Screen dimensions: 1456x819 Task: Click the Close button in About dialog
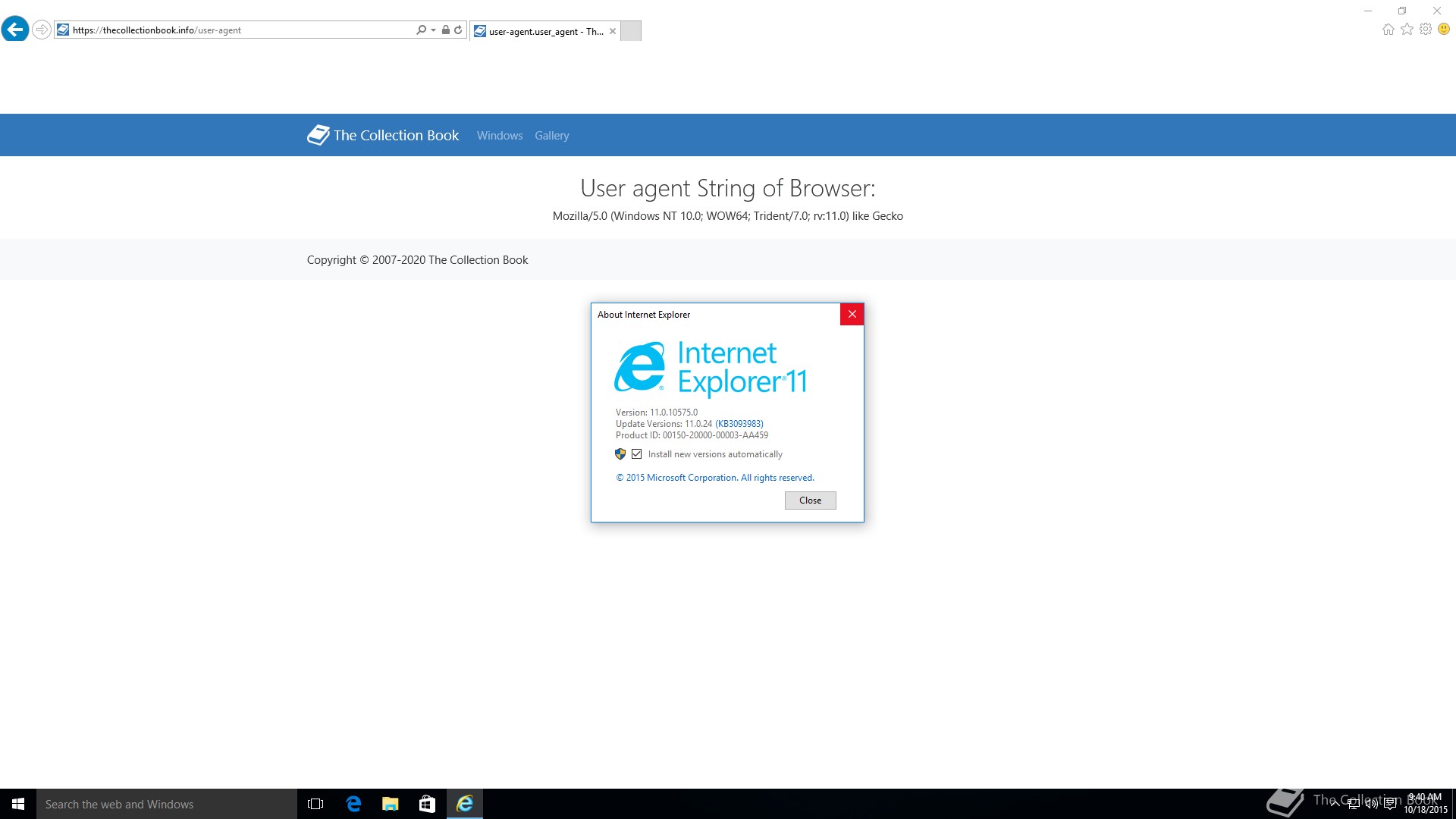(810, 500)
